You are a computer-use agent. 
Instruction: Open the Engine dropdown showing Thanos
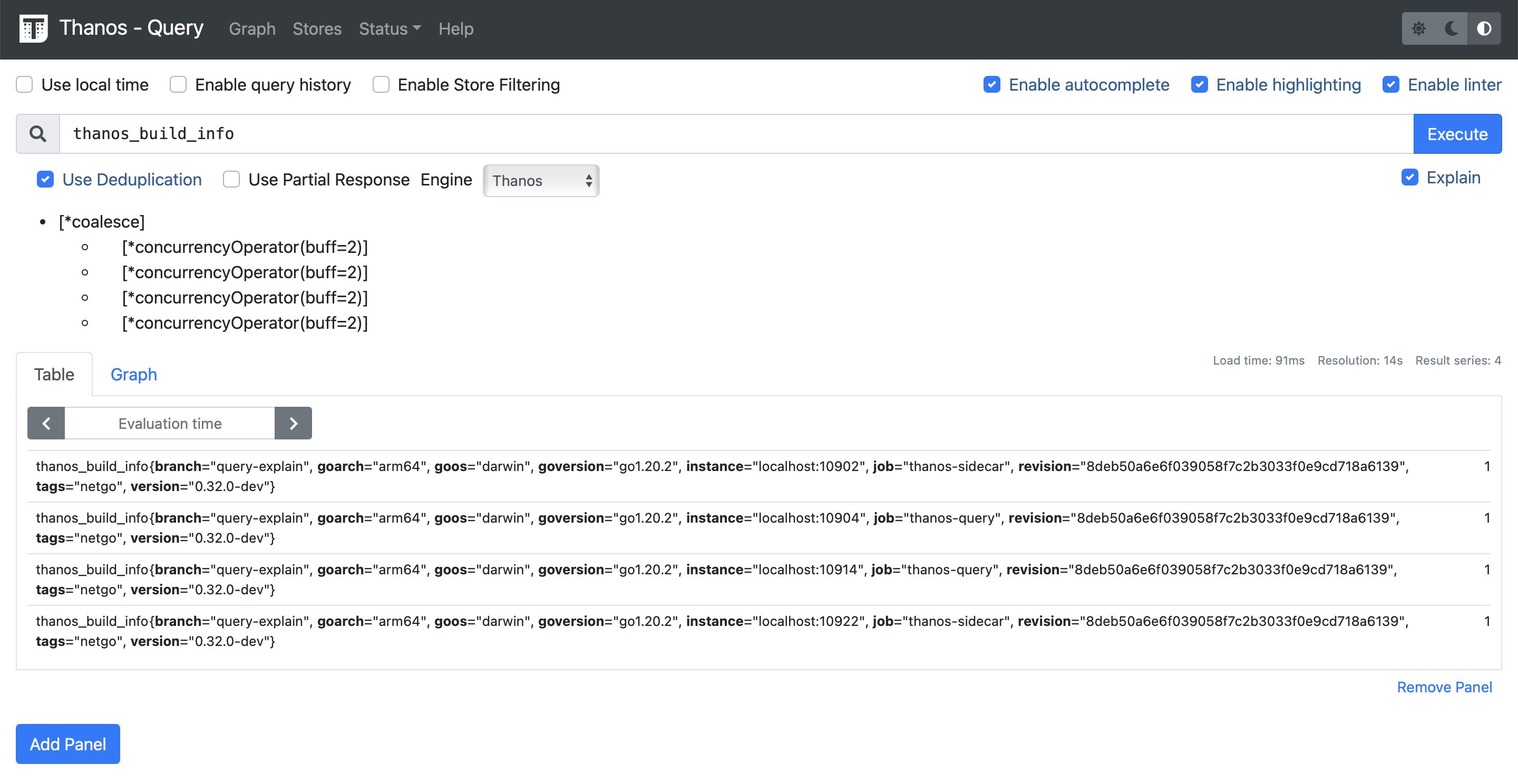pyautogui.click(x=540, y=180)
